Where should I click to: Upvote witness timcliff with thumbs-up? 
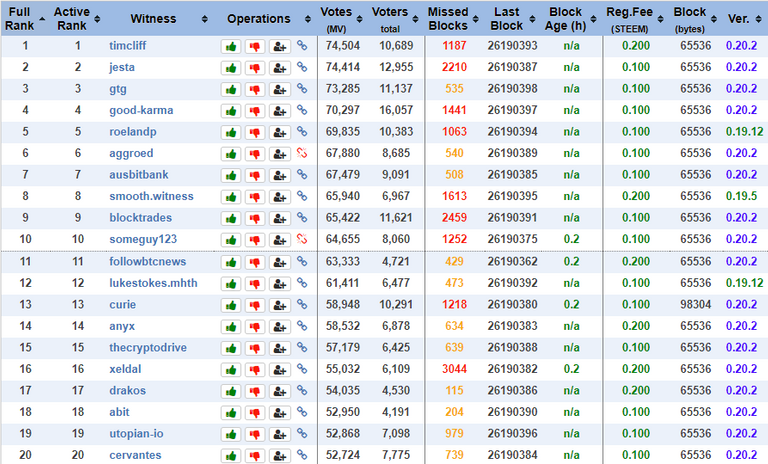point(231,47)
